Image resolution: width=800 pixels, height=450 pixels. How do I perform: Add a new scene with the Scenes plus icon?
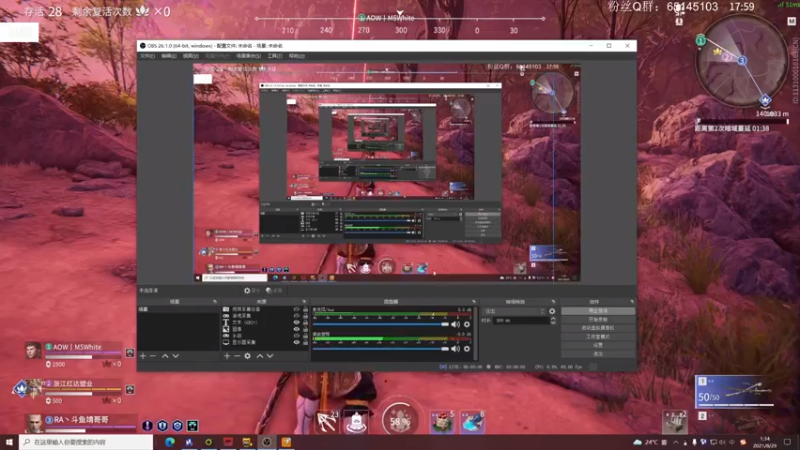click(143, 356)
